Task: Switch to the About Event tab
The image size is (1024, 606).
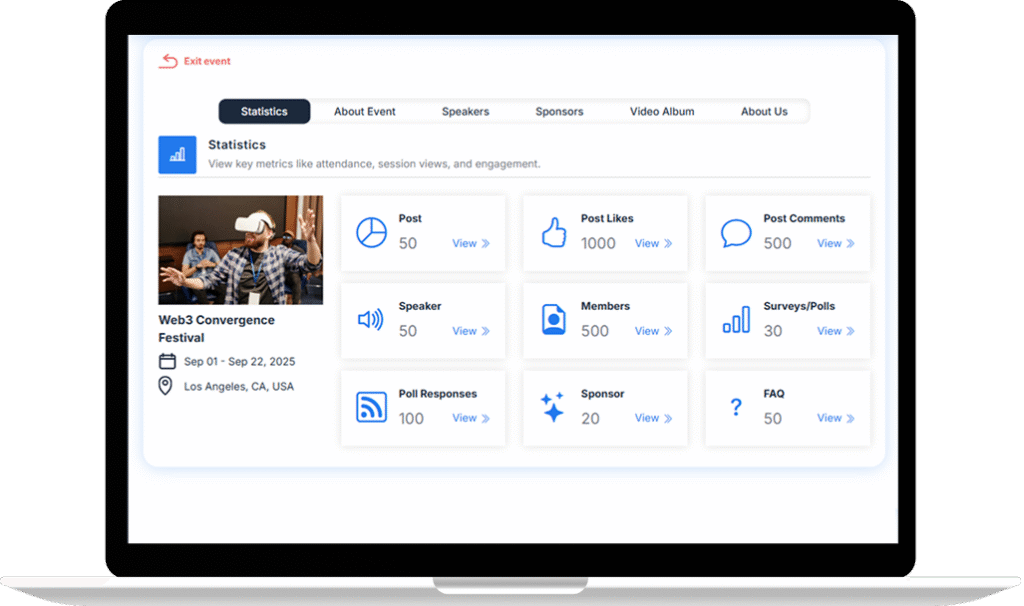Action: [364, 112]
